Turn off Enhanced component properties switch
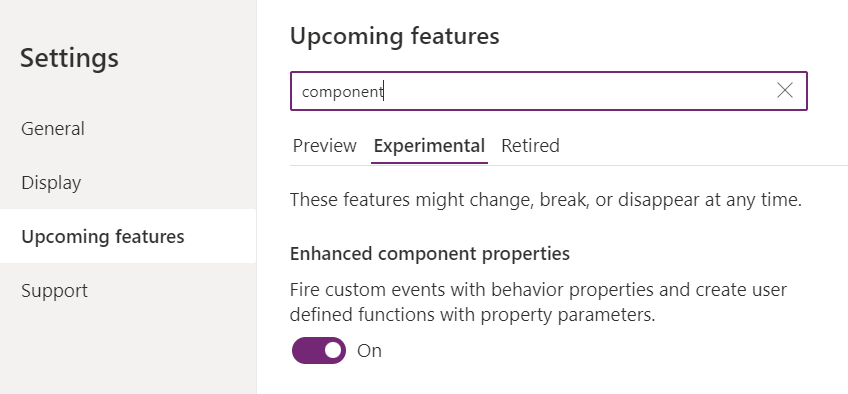This screenshot has width=848, height=394. 319,351
